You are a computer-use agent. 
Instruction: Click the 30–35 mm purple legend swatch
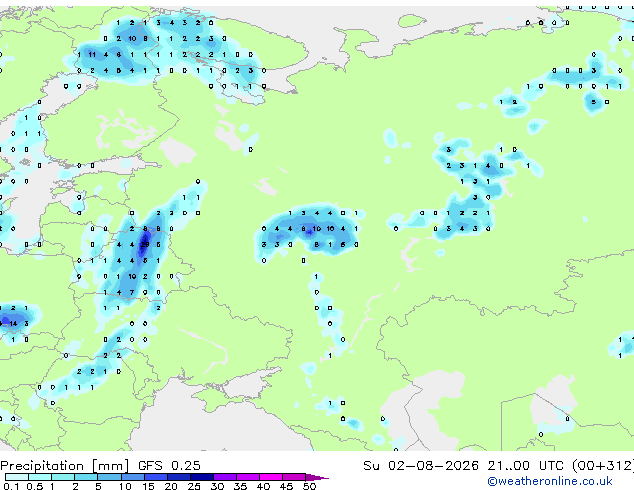click(225, 477)
